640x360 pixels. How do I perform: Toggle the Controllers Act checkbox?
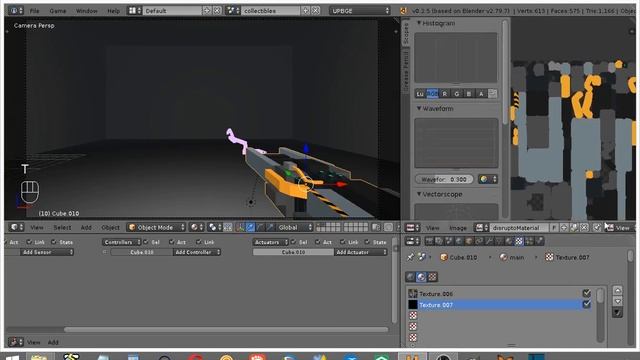click(x=171, y=242)
